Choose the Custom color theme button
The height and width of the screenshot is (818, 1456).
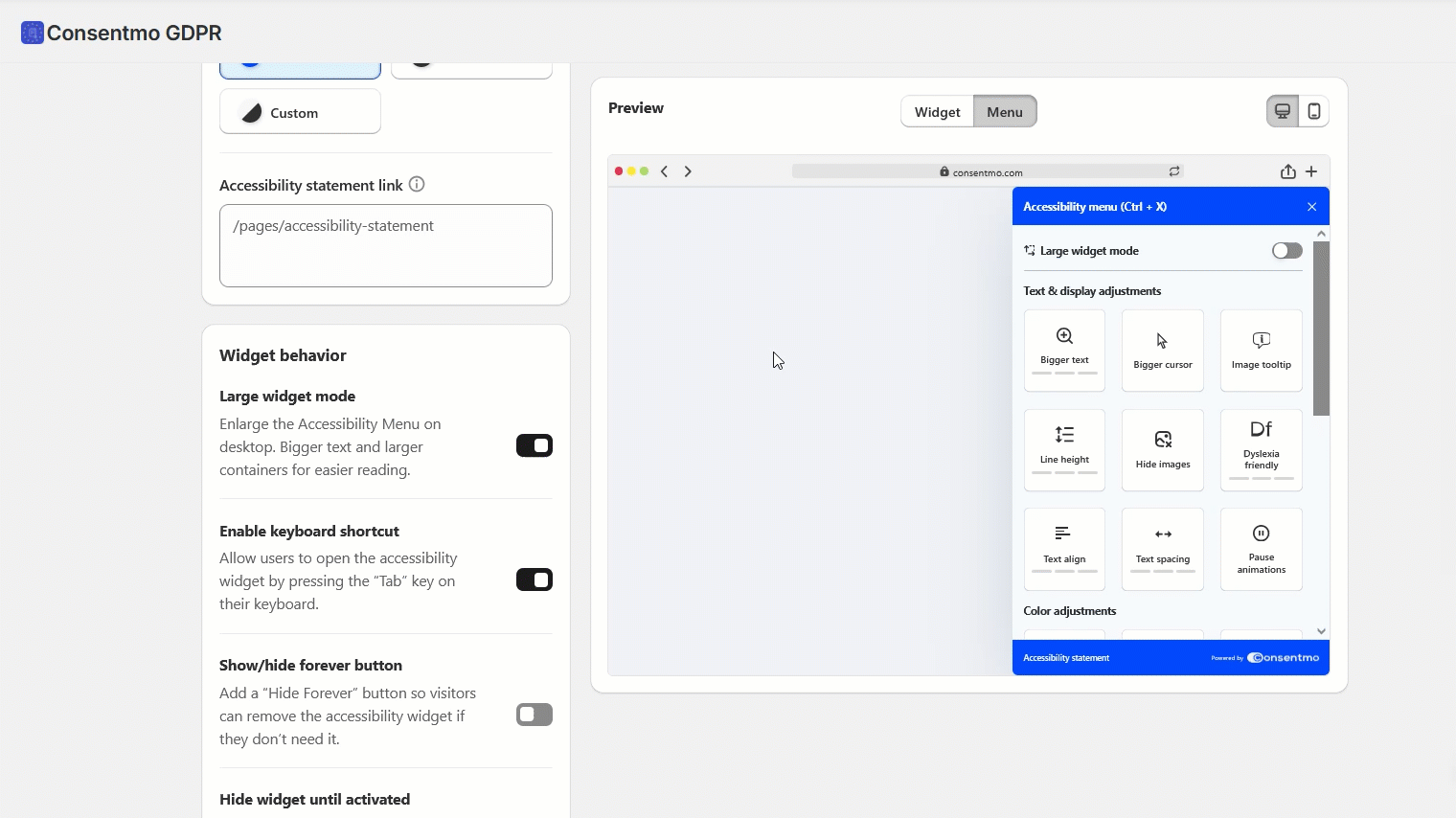click(x=300, y=112)
